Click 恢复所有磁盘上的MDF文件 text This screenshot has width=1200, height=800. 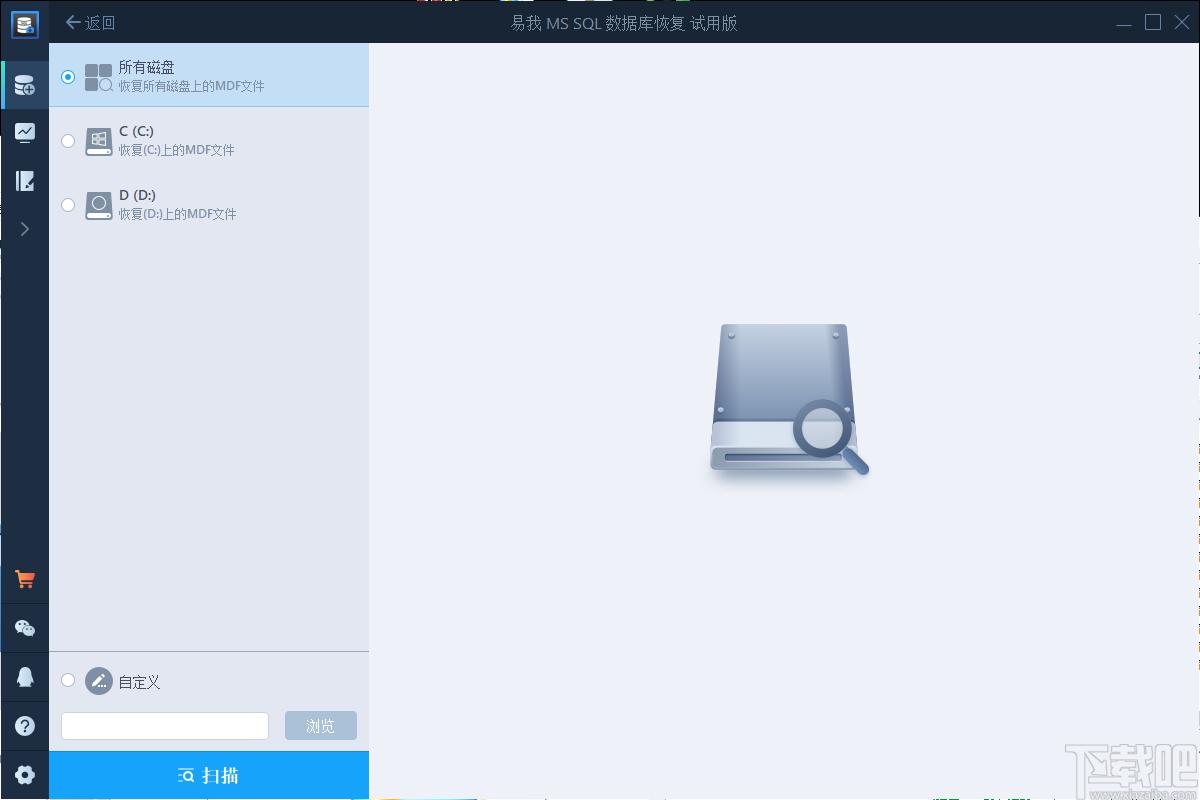[x=192, y=86]
